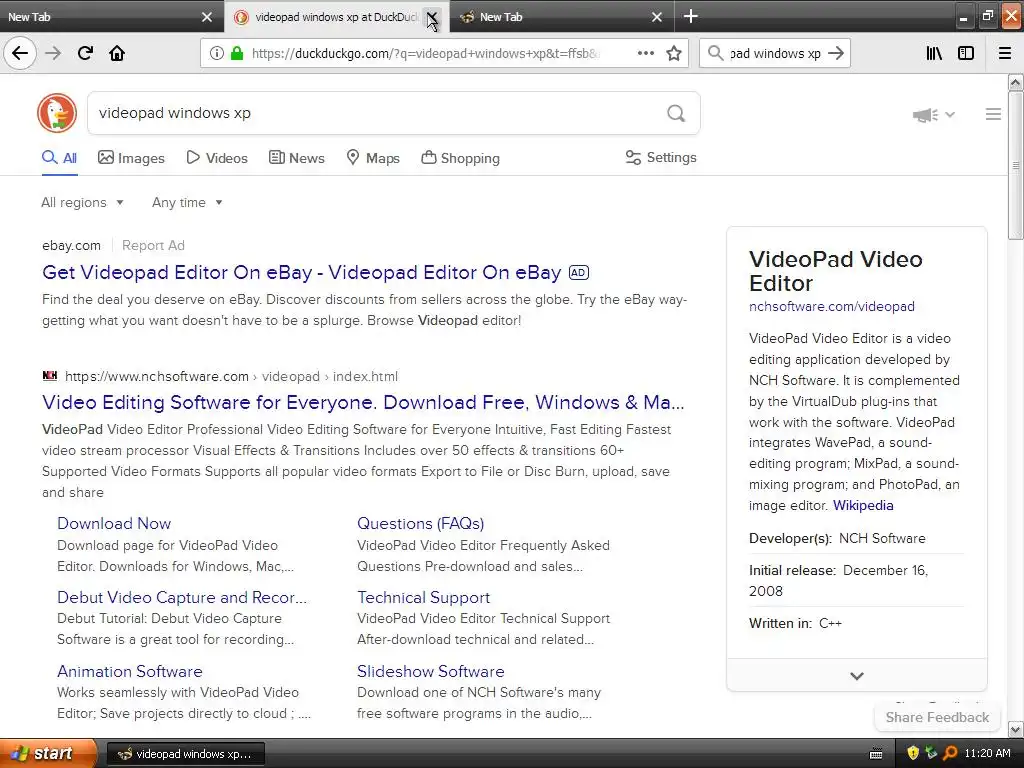Click the magnifier tray icon
Viewport: 1024px width, 768px height.
[x=950, y=753]
